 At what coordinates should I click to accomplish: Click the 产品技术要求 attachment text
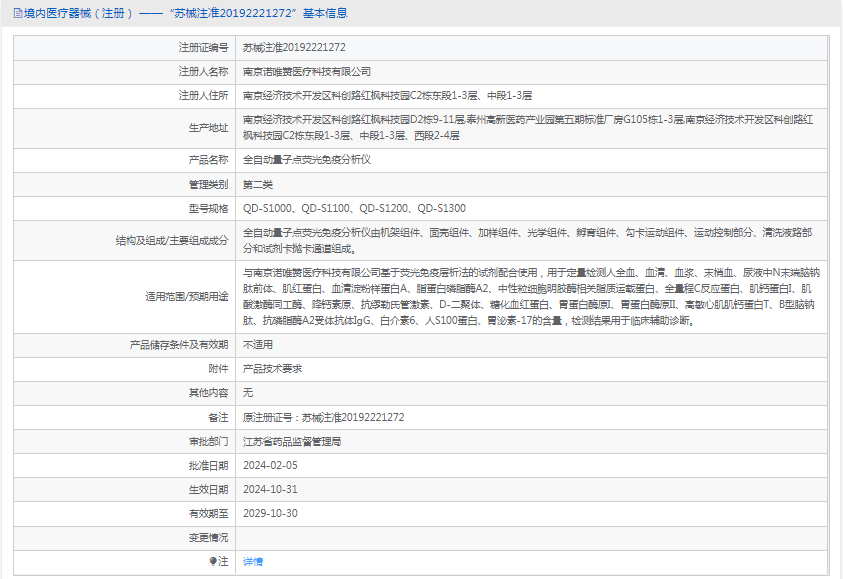click(273, 369)
